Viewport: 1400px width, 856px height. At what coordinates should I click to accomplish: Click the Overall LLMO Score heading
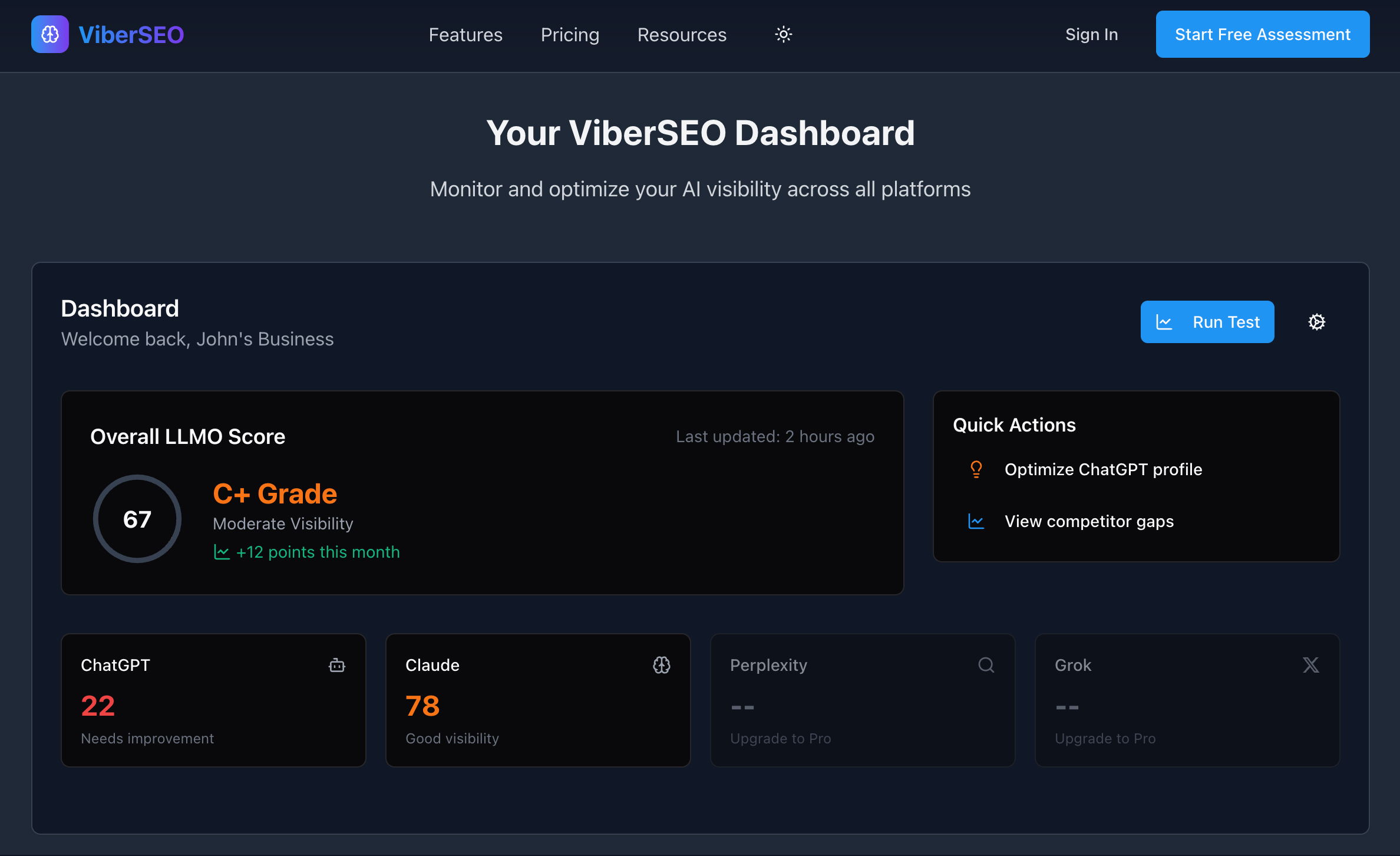tap(187, 436)
